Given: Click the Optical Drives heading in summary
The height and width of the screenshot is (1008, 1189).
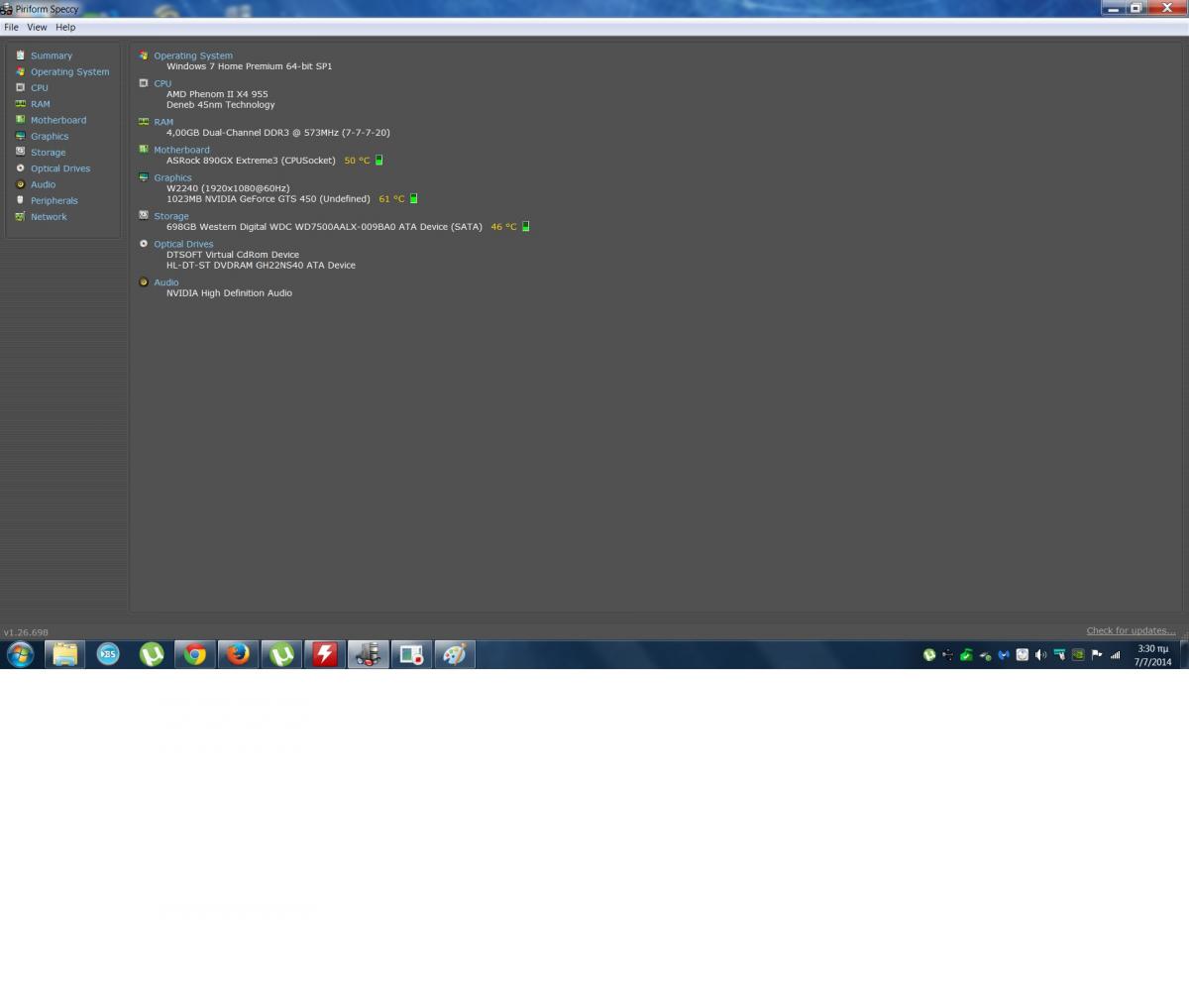Looking at the screenshot, I should click(183, 244).
